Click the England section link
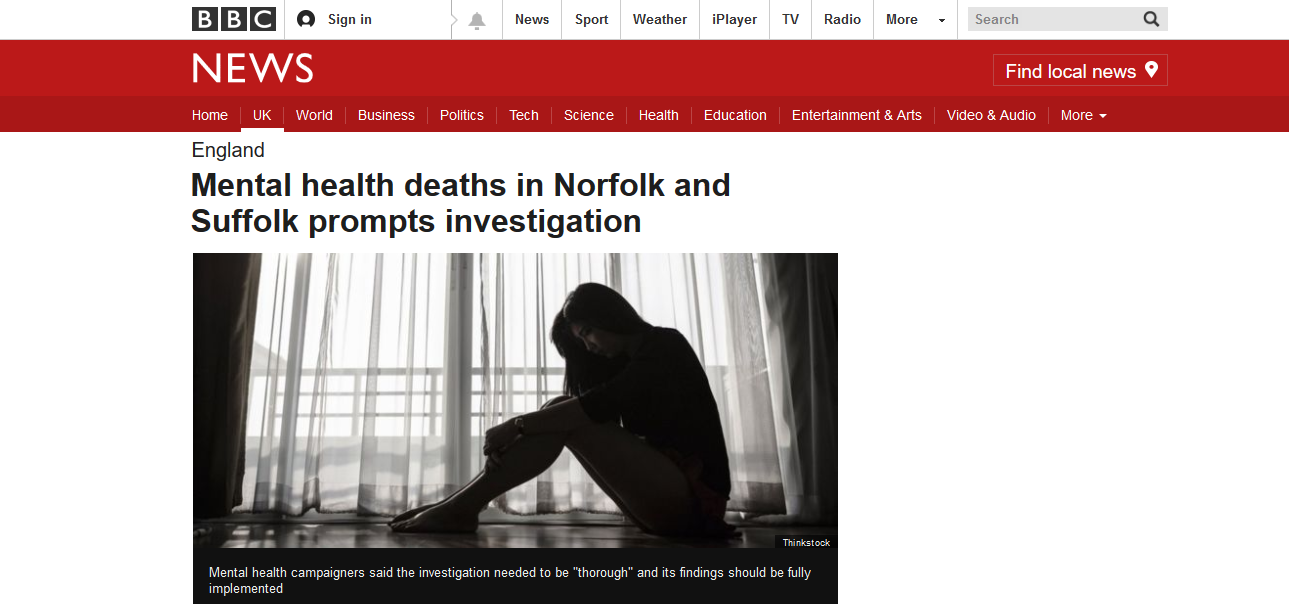 tap(228, 150)
